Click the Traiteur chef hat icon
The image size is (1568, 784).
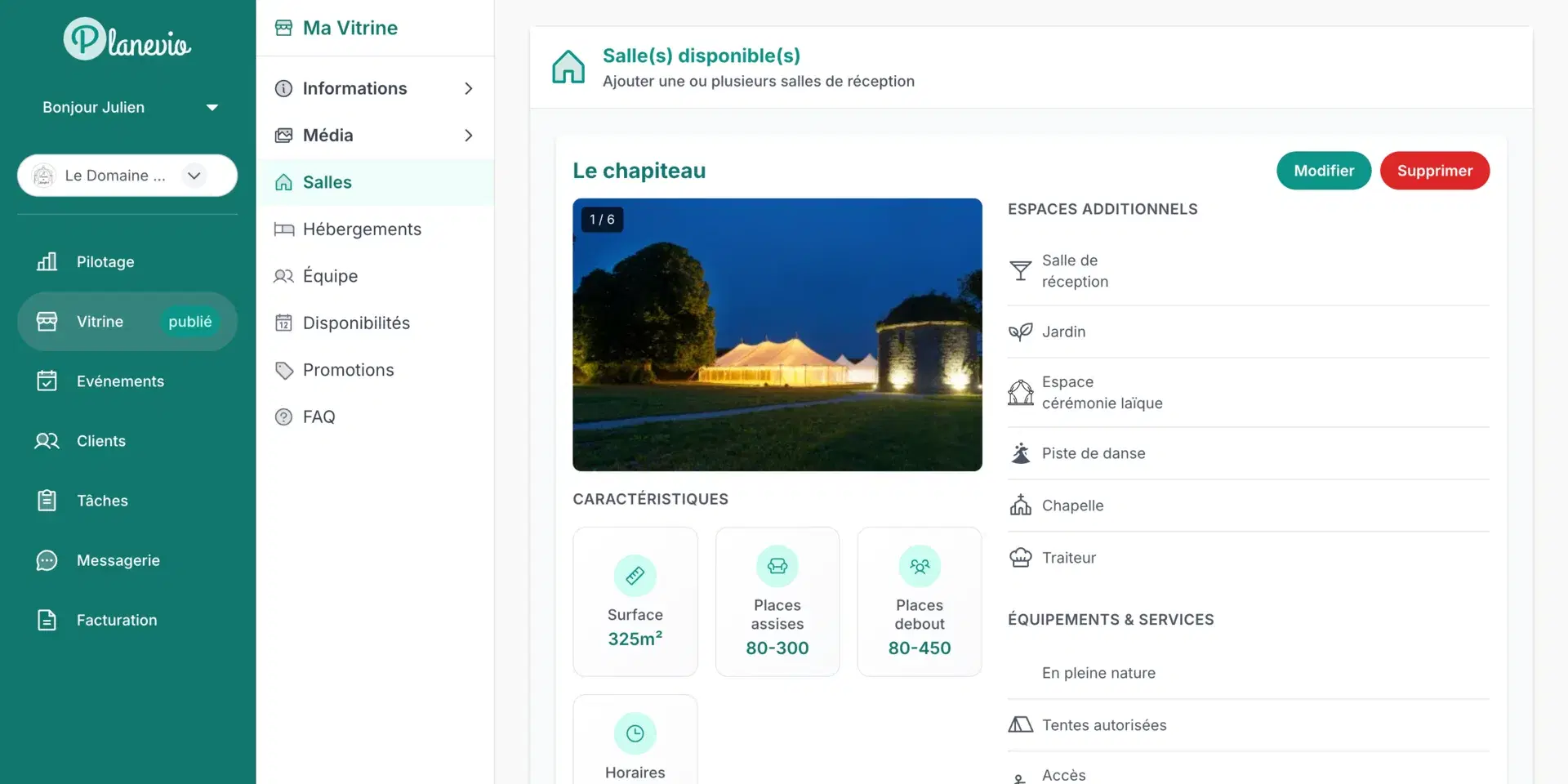pyautogui.click(x=1020, y=558)
